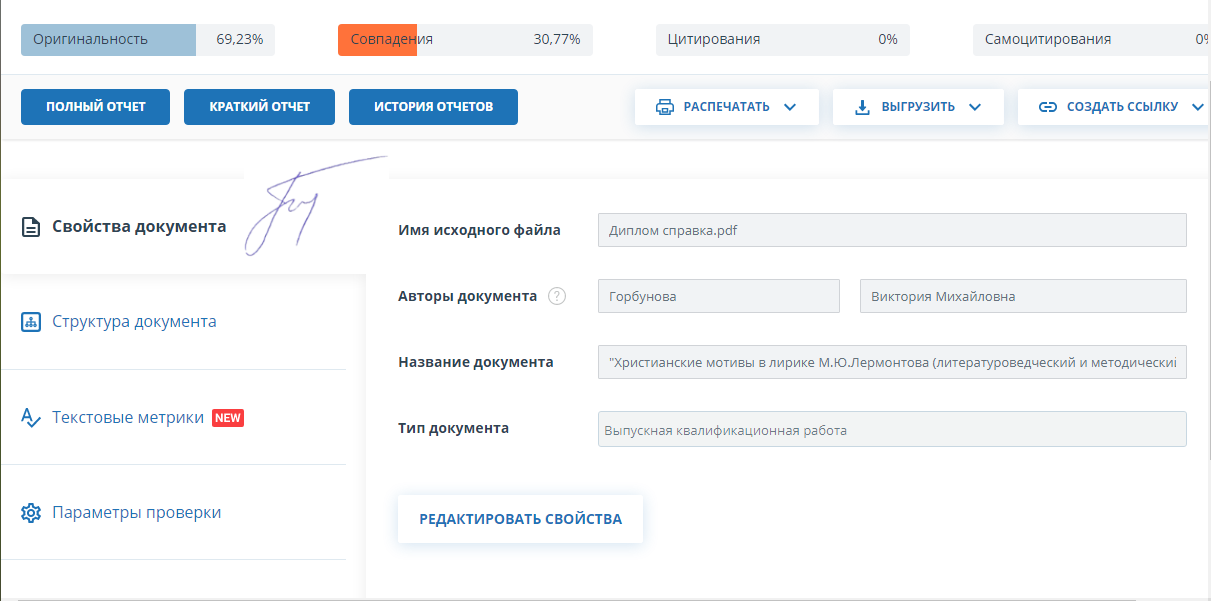This screenshot has width=1211, height=601.
Task: Click the link icon beside Создать ссылку
Action: (1048, 107)
